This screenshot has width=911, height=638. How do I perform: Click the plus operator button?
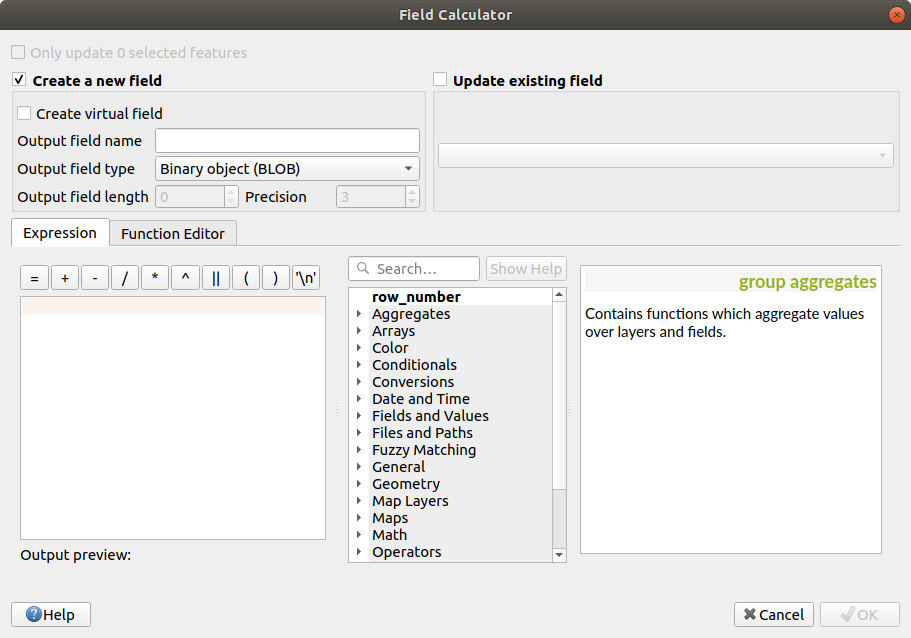(x=64, y=279)
